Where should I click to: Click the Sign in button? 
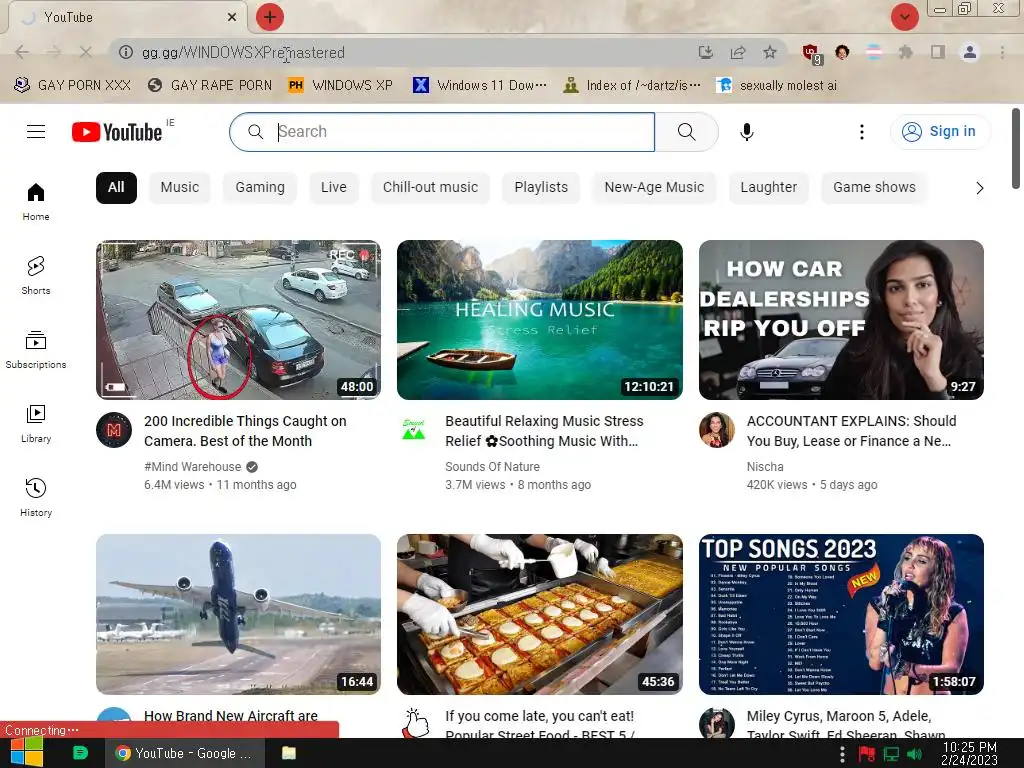[x=940, y=131]
